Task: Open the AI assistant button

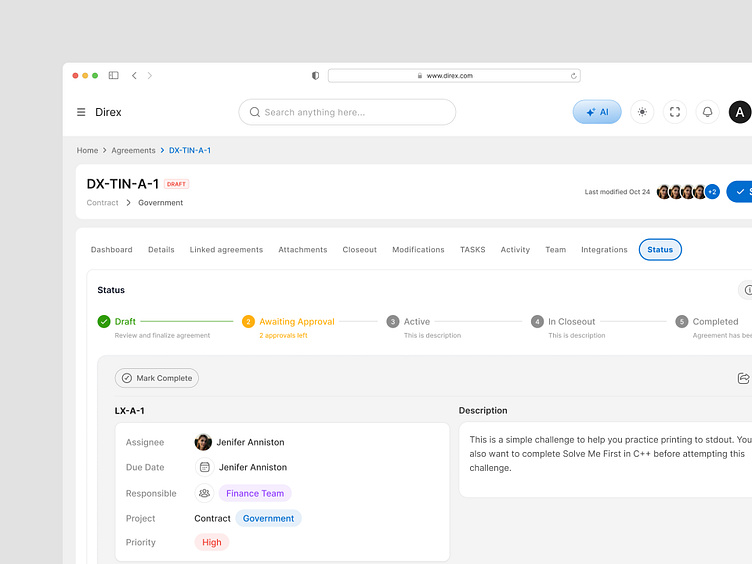Action: pos(597,112)
